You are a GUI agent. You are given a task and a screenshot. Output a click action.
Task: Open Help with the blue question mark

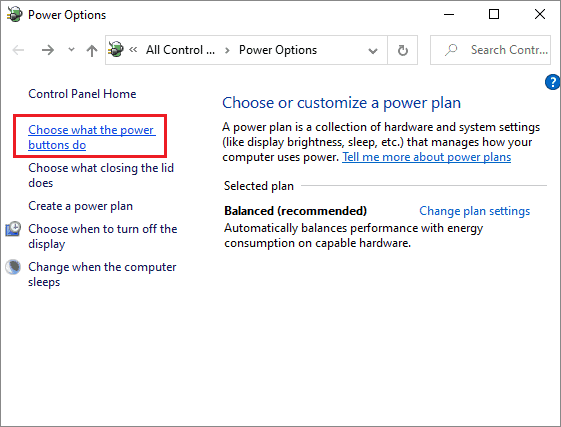(552, 82)
